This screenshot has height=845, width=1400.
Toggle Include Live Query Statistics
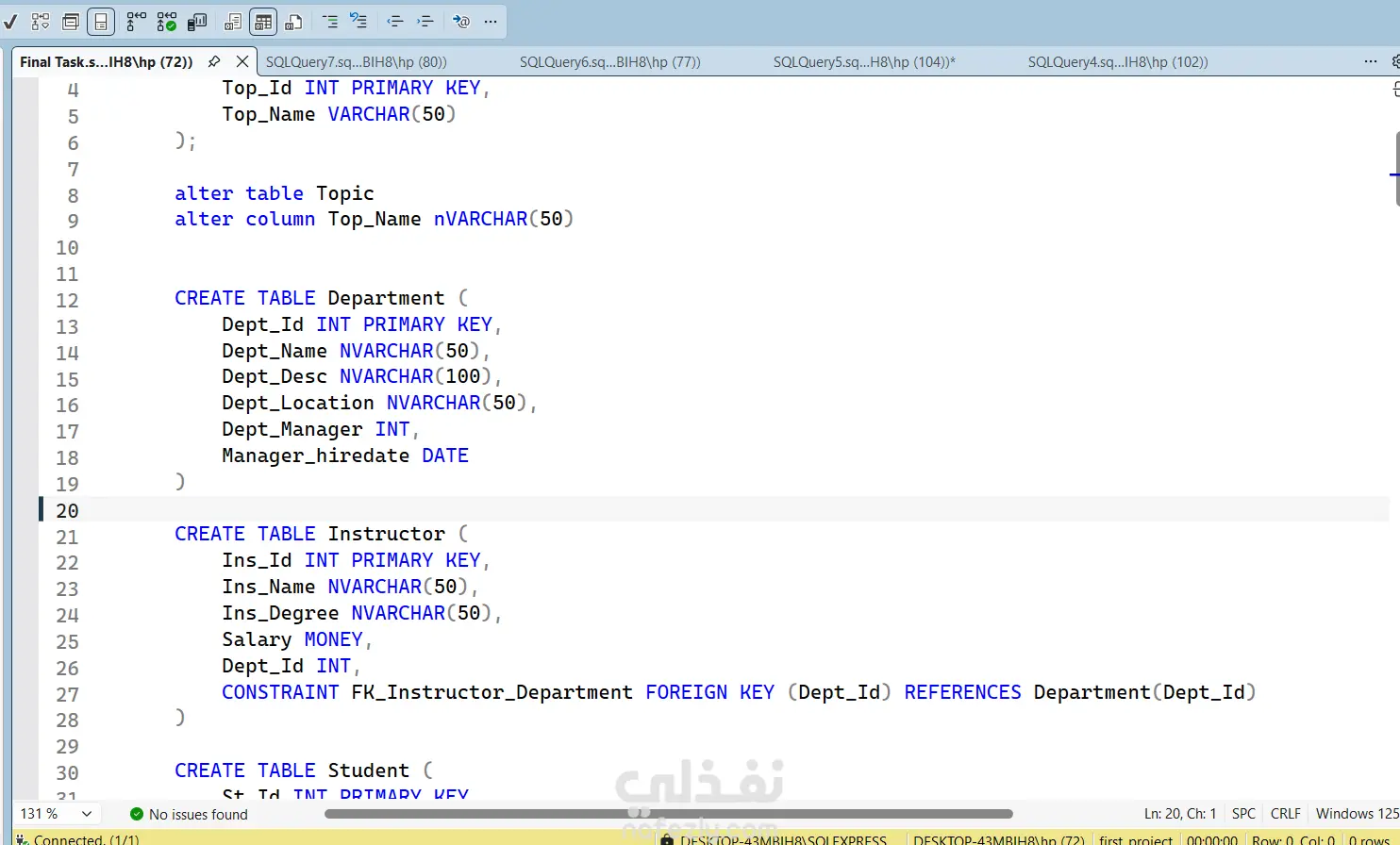tap(167, 21)
